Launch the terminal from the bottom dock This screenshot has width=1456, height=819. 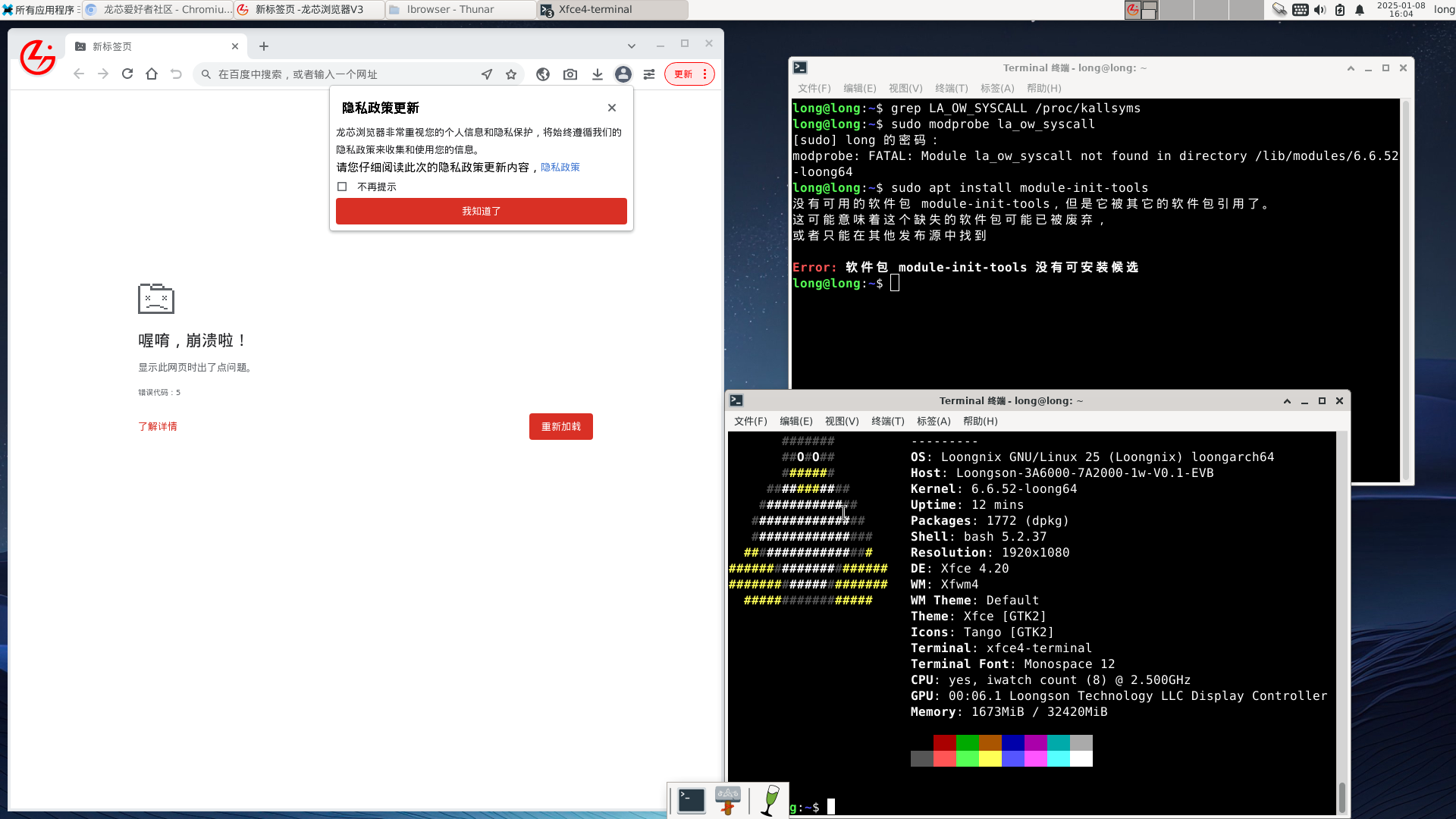pos(691,801)
